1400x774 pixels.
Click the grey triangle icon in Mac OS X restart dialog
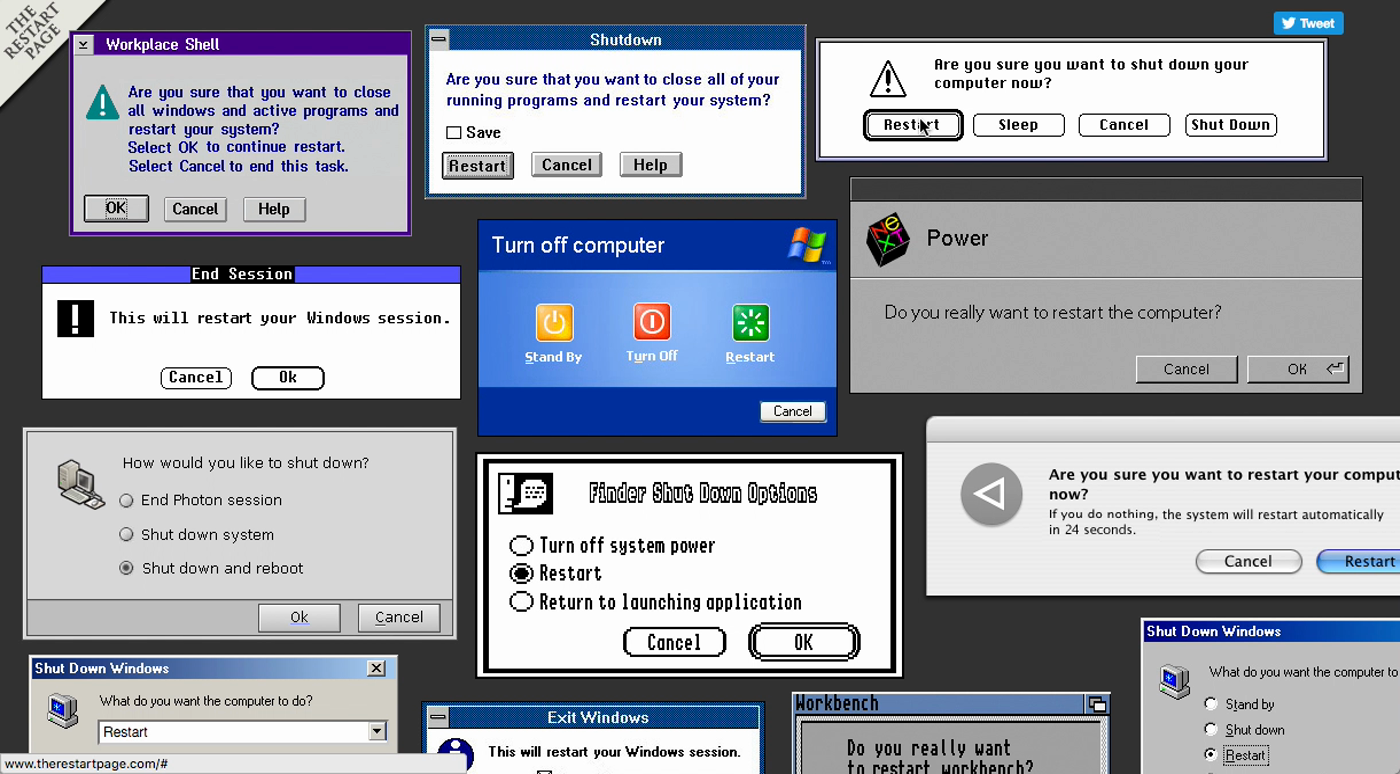tap(991, 494)
